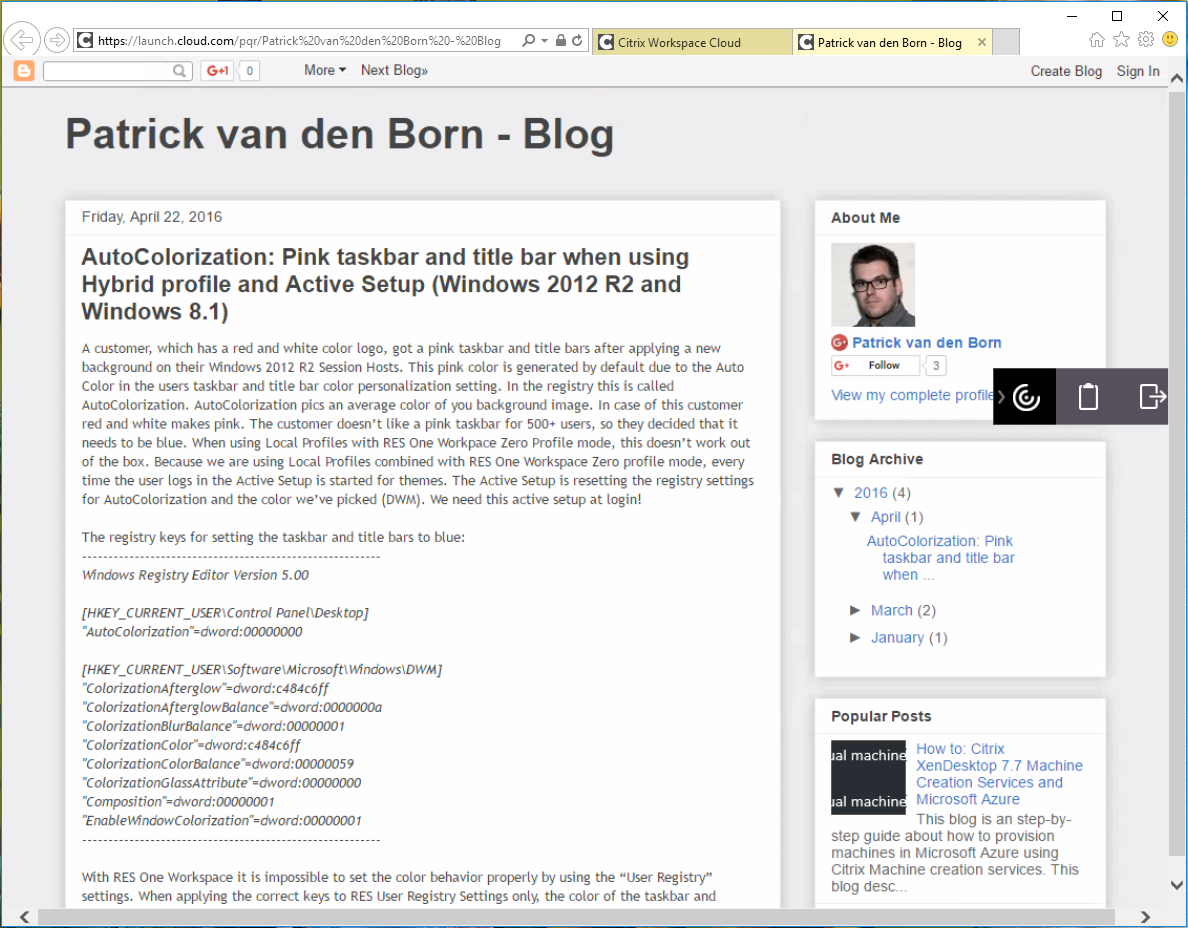Run search with the Blogger magnifier icon
Image resolution: width=1188 pixels, height=928 pixels.
point(180,70)
